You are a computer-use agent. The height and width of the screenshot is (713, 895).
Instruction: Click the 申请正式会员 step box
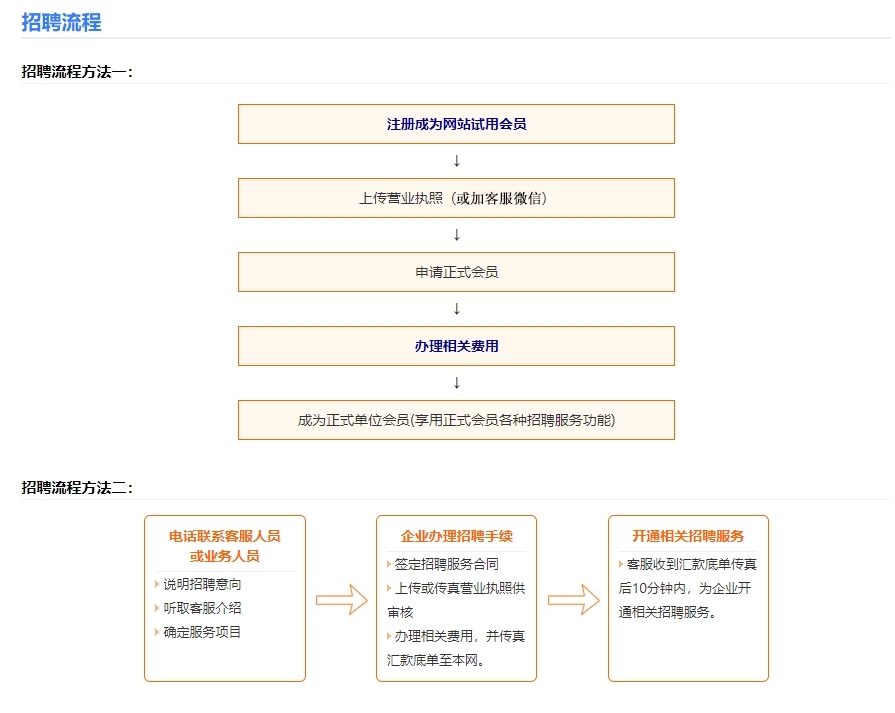456,272
